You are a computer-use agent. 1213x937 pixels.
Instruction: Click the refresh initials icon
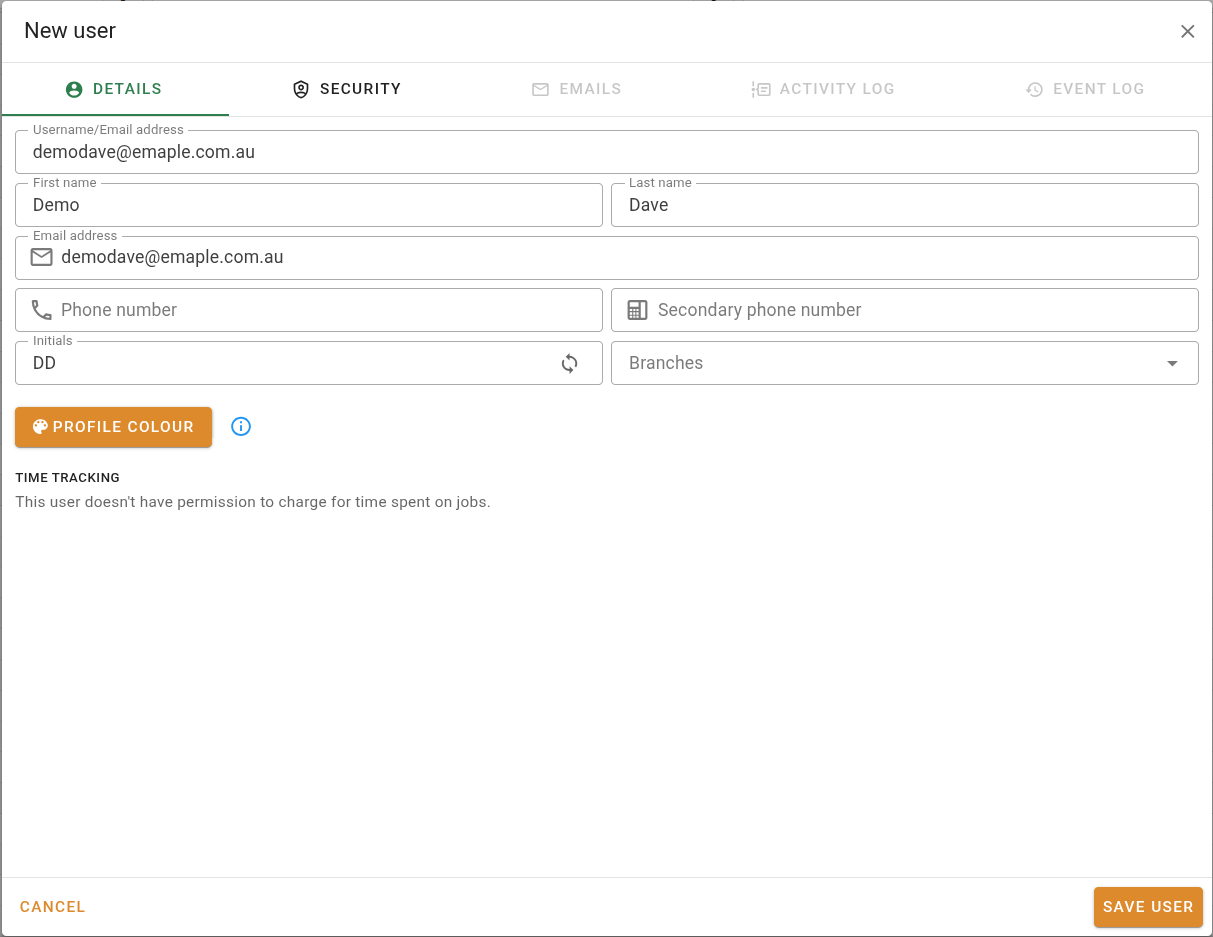pyautogui.click(x=569, y=363)
